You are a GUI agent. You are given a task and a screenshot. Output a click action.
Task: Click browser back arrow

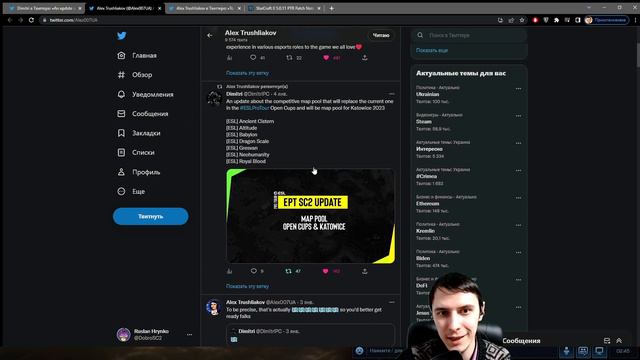tap(10, 20)
